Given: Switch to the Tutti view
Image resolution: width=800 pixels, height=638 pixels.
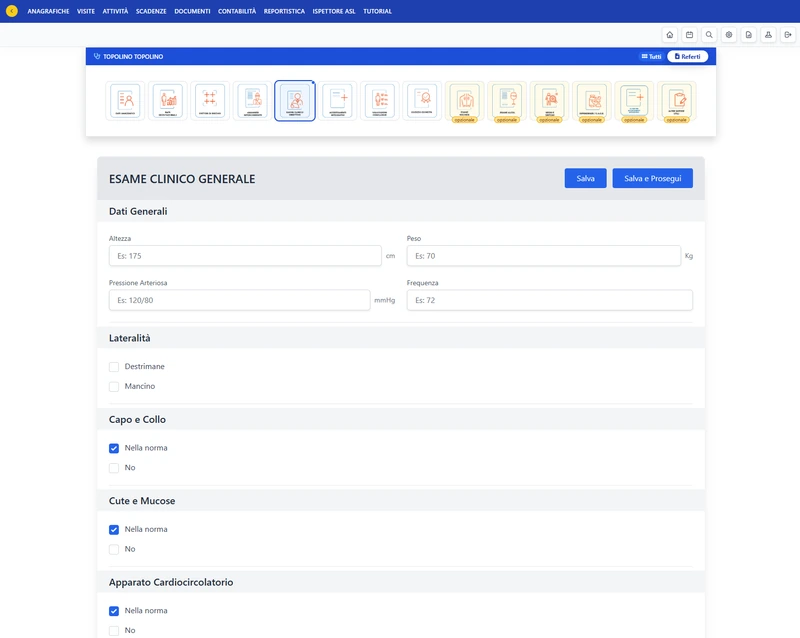Looking at the screenshot, I should click(x=652, y=57).
